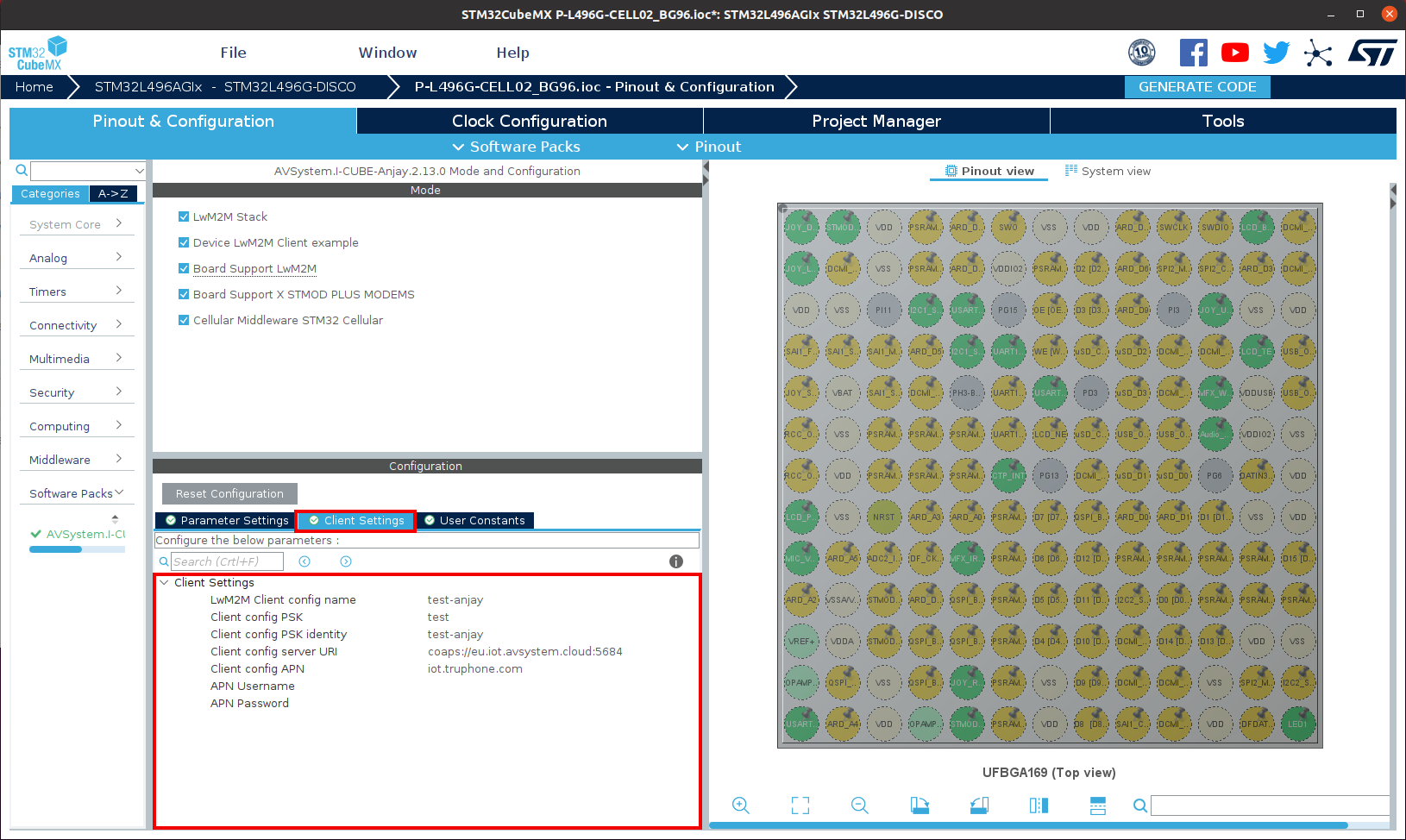
Task: Switch to Project Manager tab
Action: point(876,121)
